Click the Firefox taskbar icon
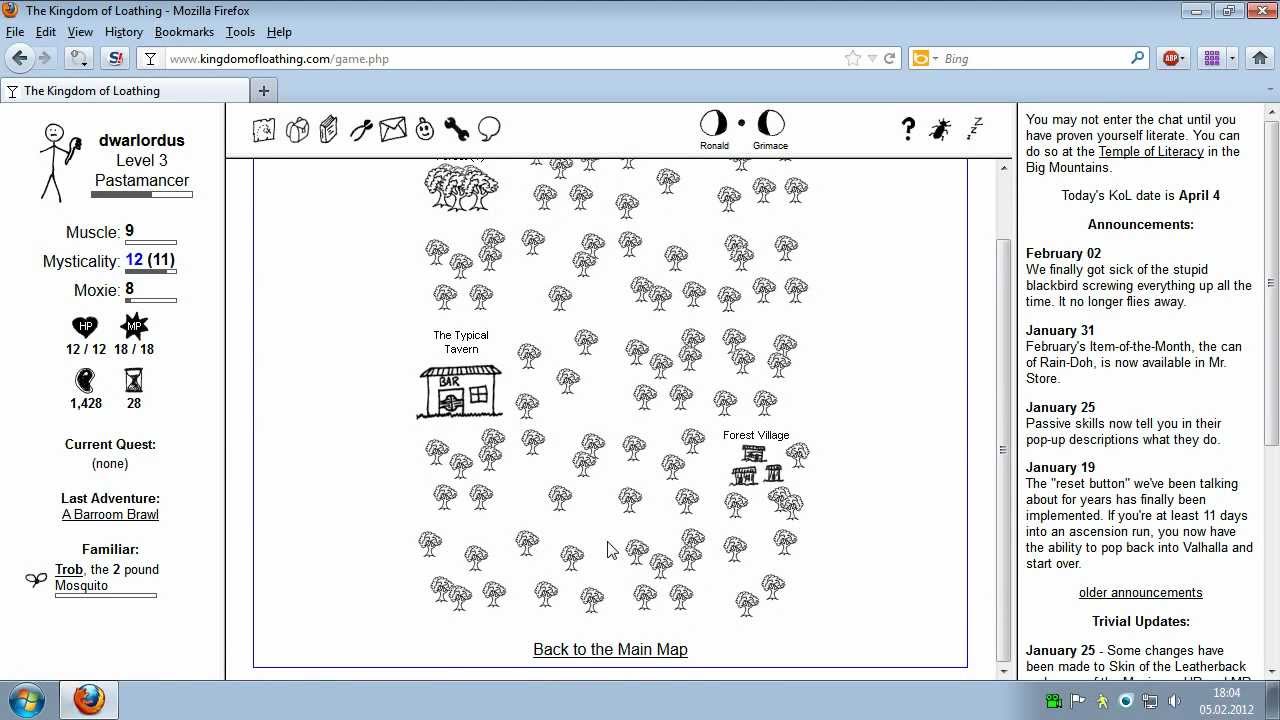The height and width of the screenshot is (720, 1280). coord(88,700)
